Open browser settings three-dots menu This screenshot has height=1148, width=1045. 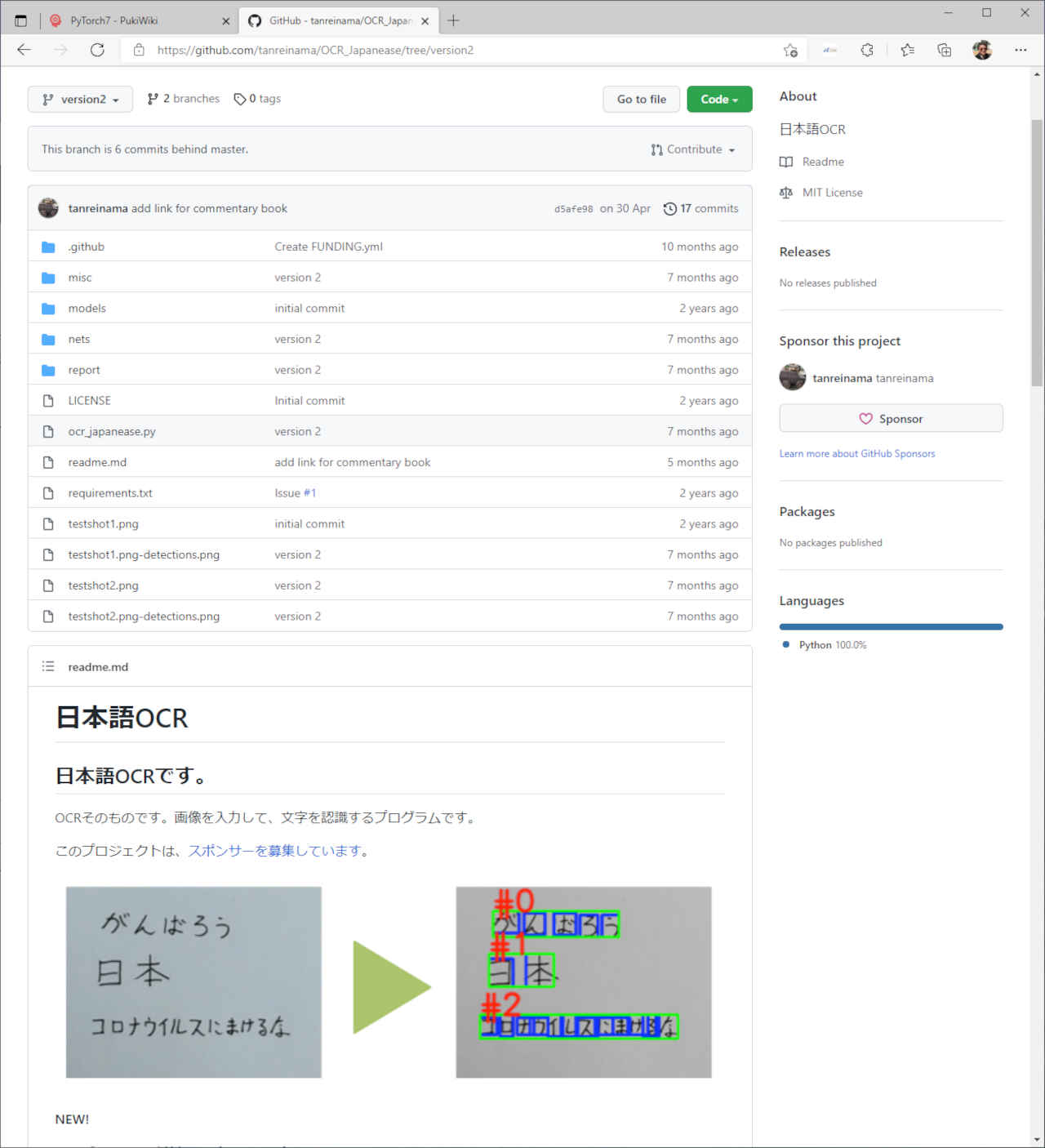[1021, 50]
